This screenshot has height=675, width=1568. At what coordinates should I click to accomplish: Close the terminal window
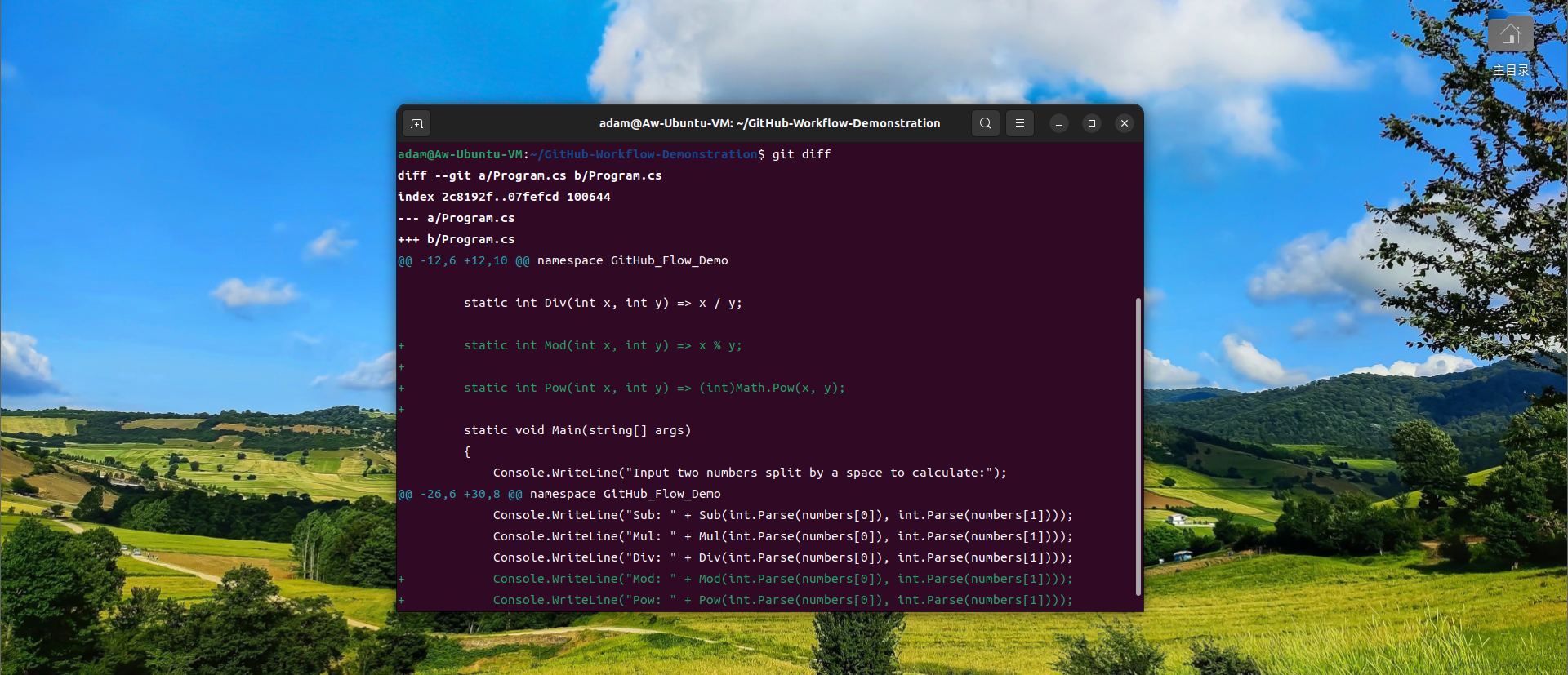[1125, 123]
